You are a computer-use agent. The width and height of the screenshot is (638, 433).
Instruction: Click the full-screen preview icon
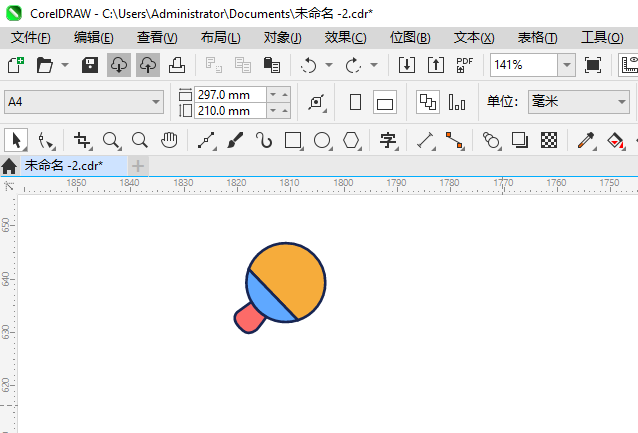pos(593,65)
